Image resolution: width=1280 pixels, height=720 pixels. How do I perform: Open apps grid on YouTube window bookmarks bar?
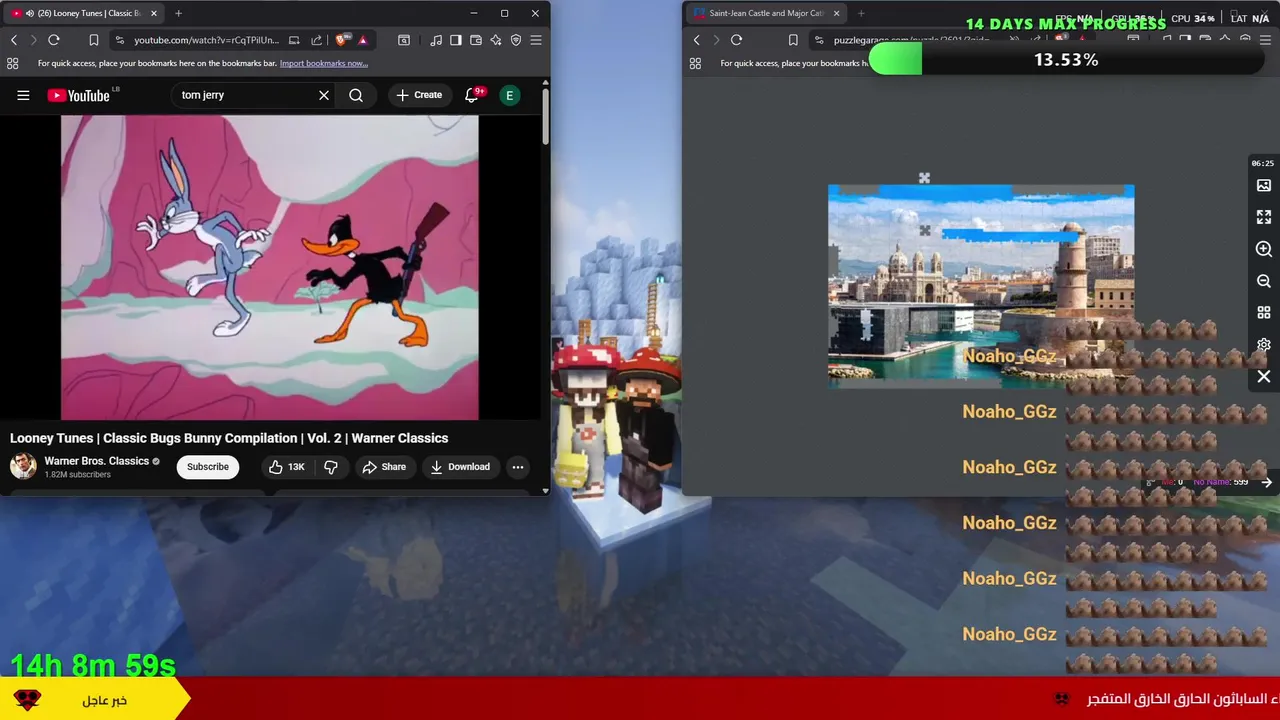[12, 63]
